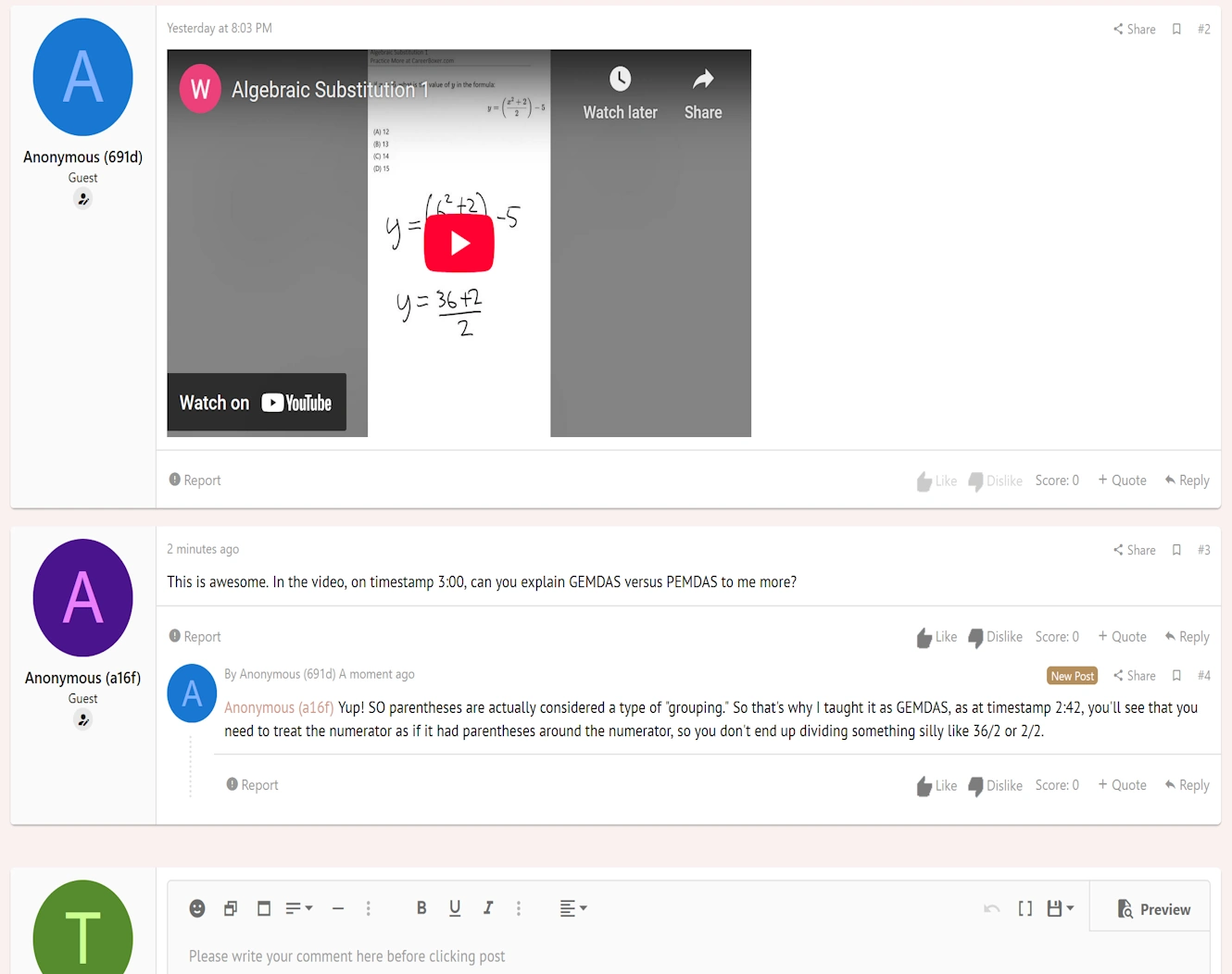Bookmark post #3

1176,550
